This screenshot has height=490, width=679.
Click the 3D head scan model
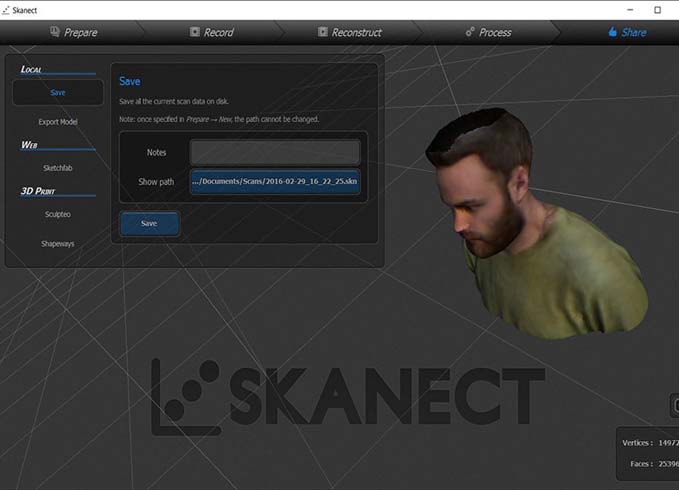point(537,225)
